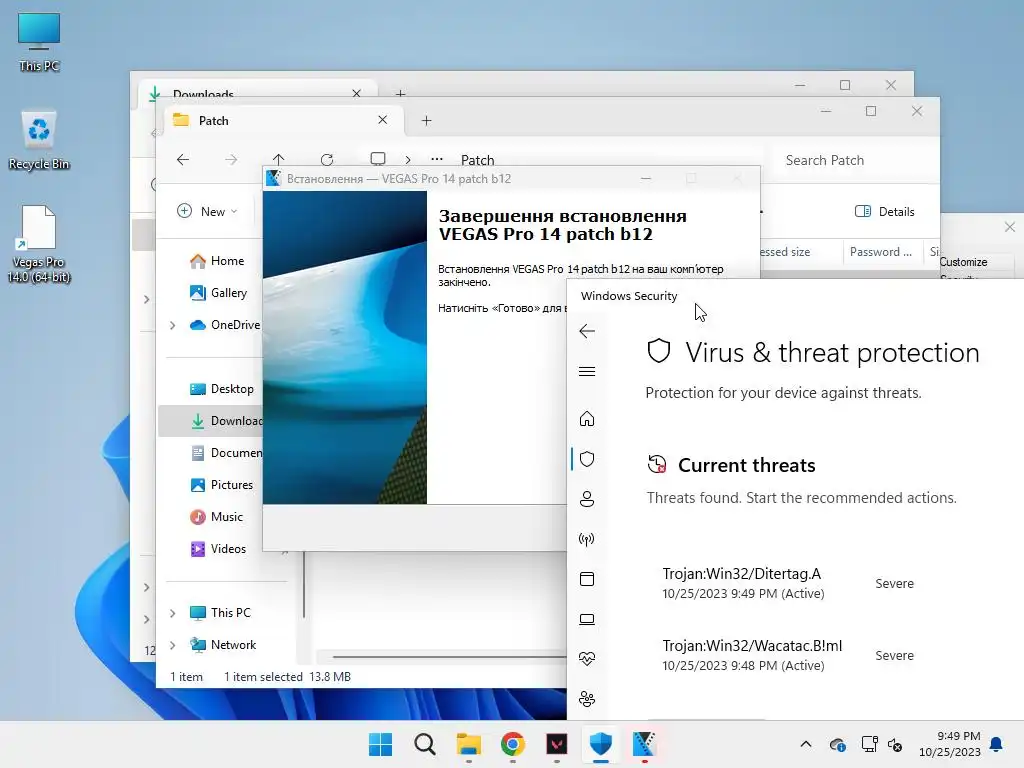The image size is (1024, 768).
Task: Switch to the Patch explorer tab
Action: [281, 120]
